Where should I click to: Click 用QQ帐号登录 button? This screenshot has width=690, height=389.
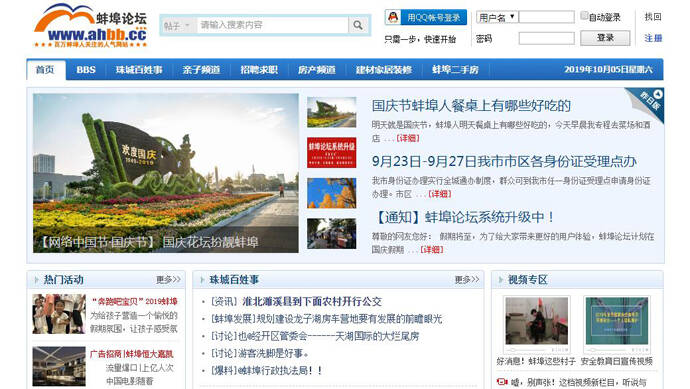click(426, 17)
